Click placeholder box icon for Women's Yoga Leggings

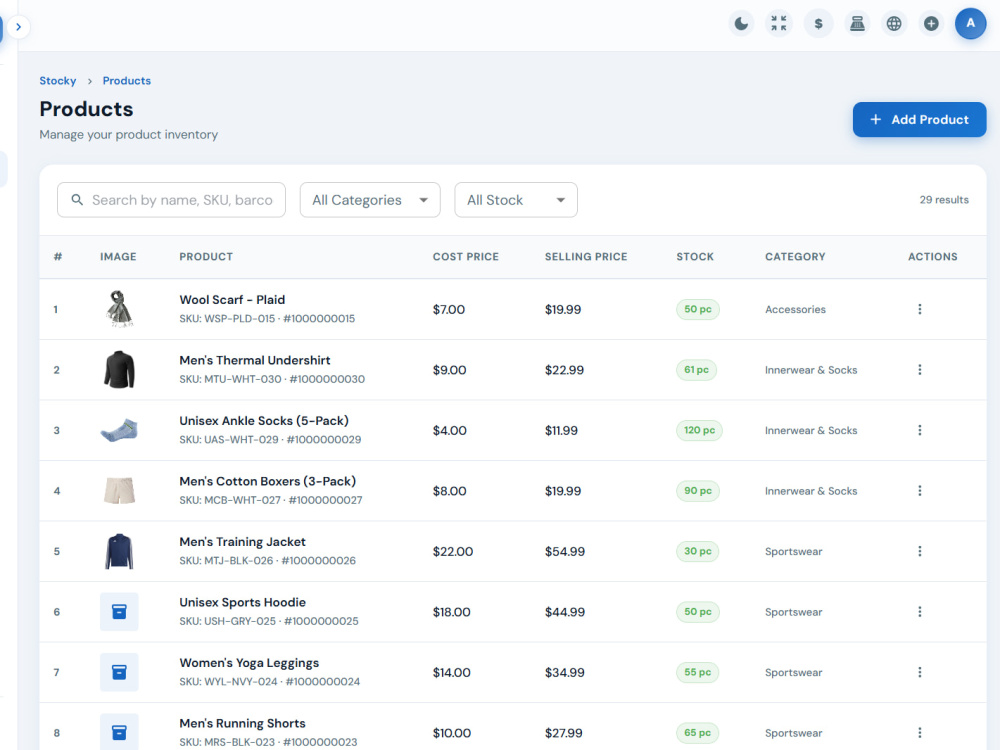point(119,673)
